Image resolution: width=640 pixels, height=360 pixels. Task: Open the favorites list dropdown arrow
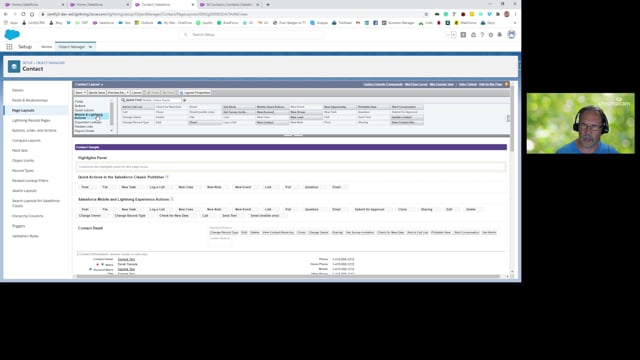point(453,35)
